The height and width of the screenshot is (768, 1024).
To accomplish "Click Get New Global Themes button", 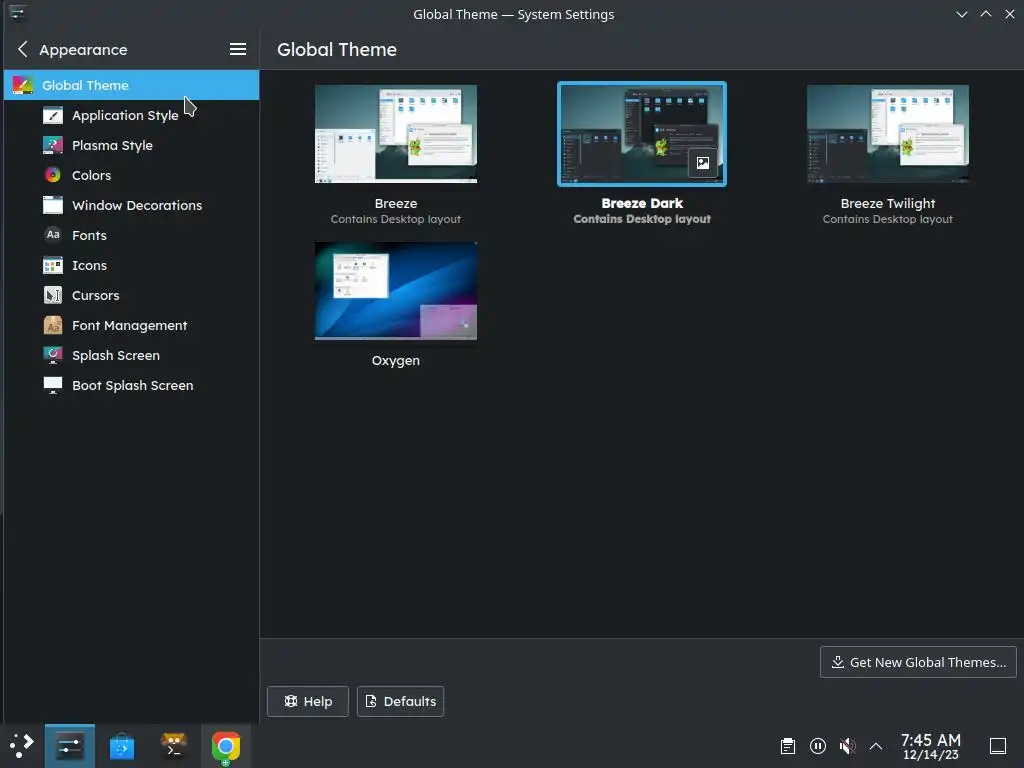I will tap(918, 662).
